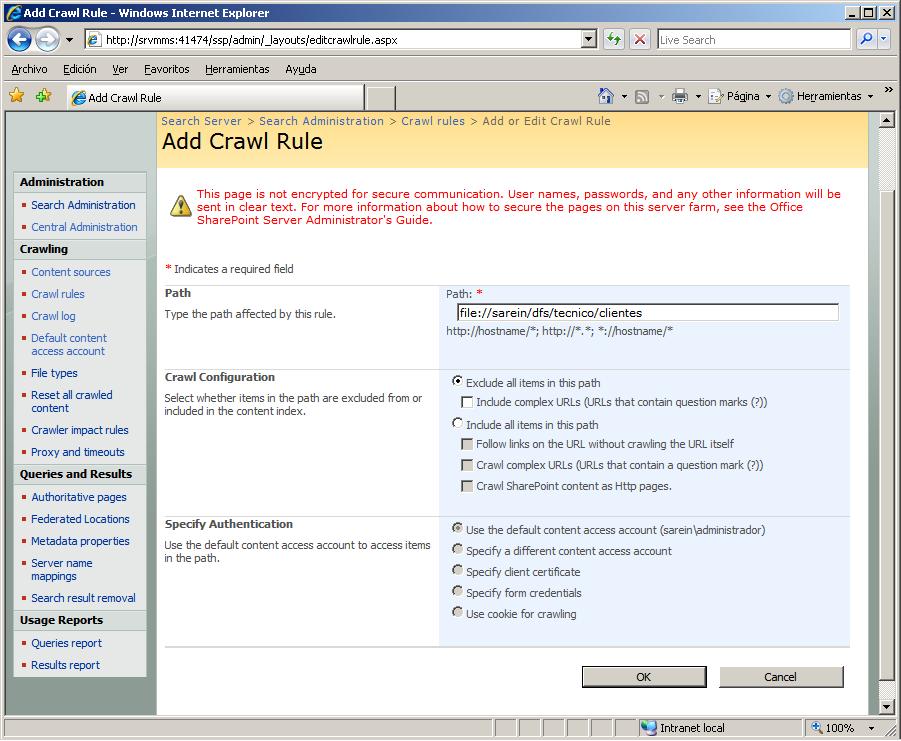
Task: Open Crawler impact rules link
Action: click(80, 430)
